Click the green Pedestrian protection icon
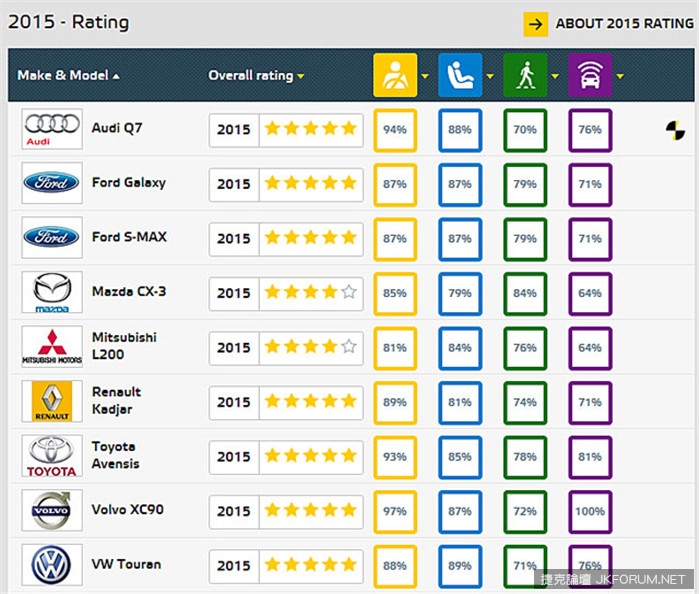The width and height of the screenshot is (699, 594). click(525, 75)
